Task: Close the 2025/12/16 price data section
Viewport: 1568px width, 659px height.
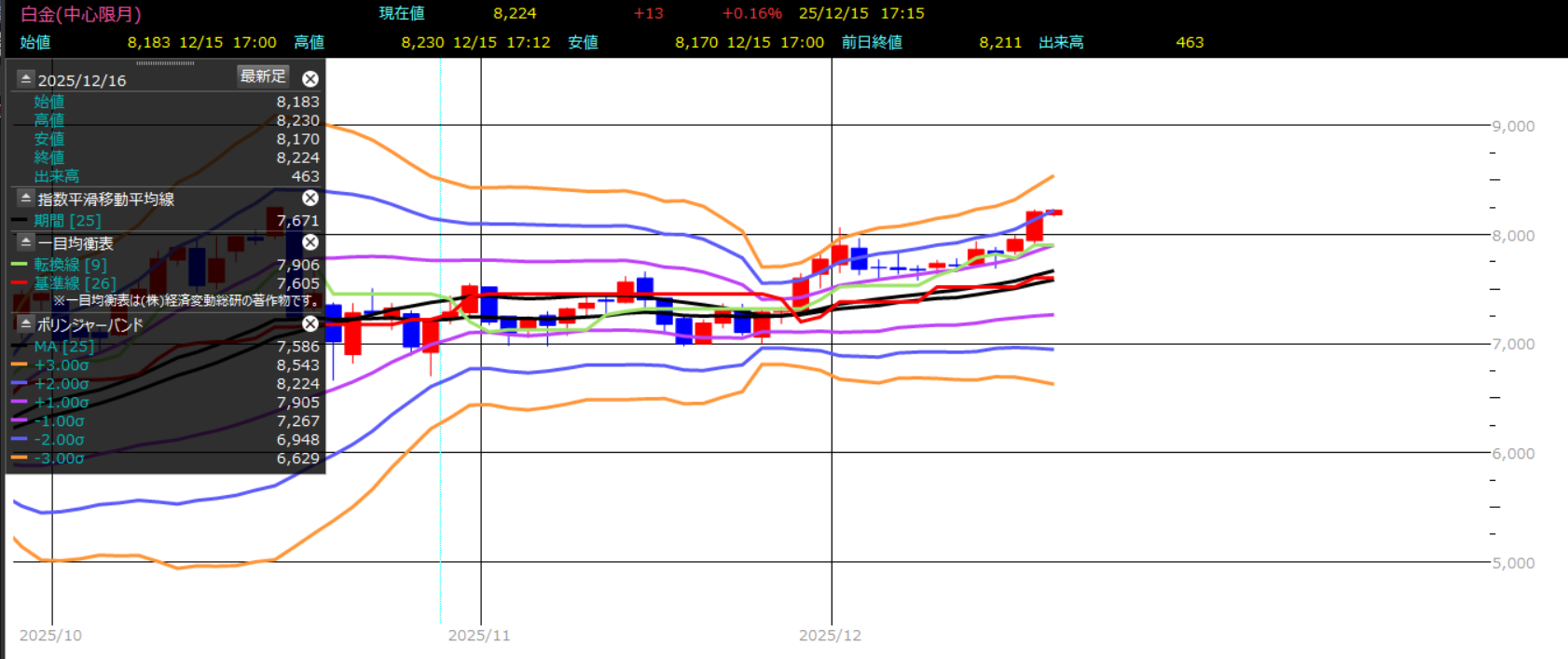Action: coord(310,79)
